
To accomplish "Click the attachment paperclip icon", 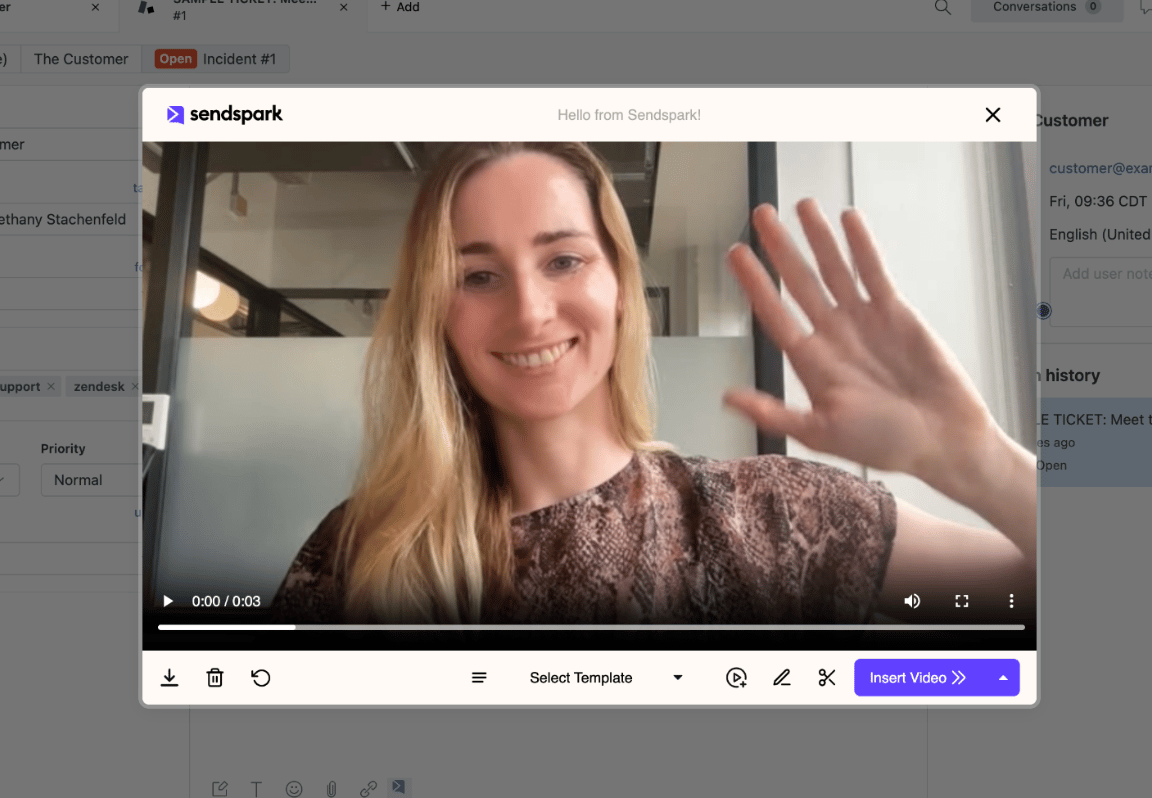I will 331,788.
